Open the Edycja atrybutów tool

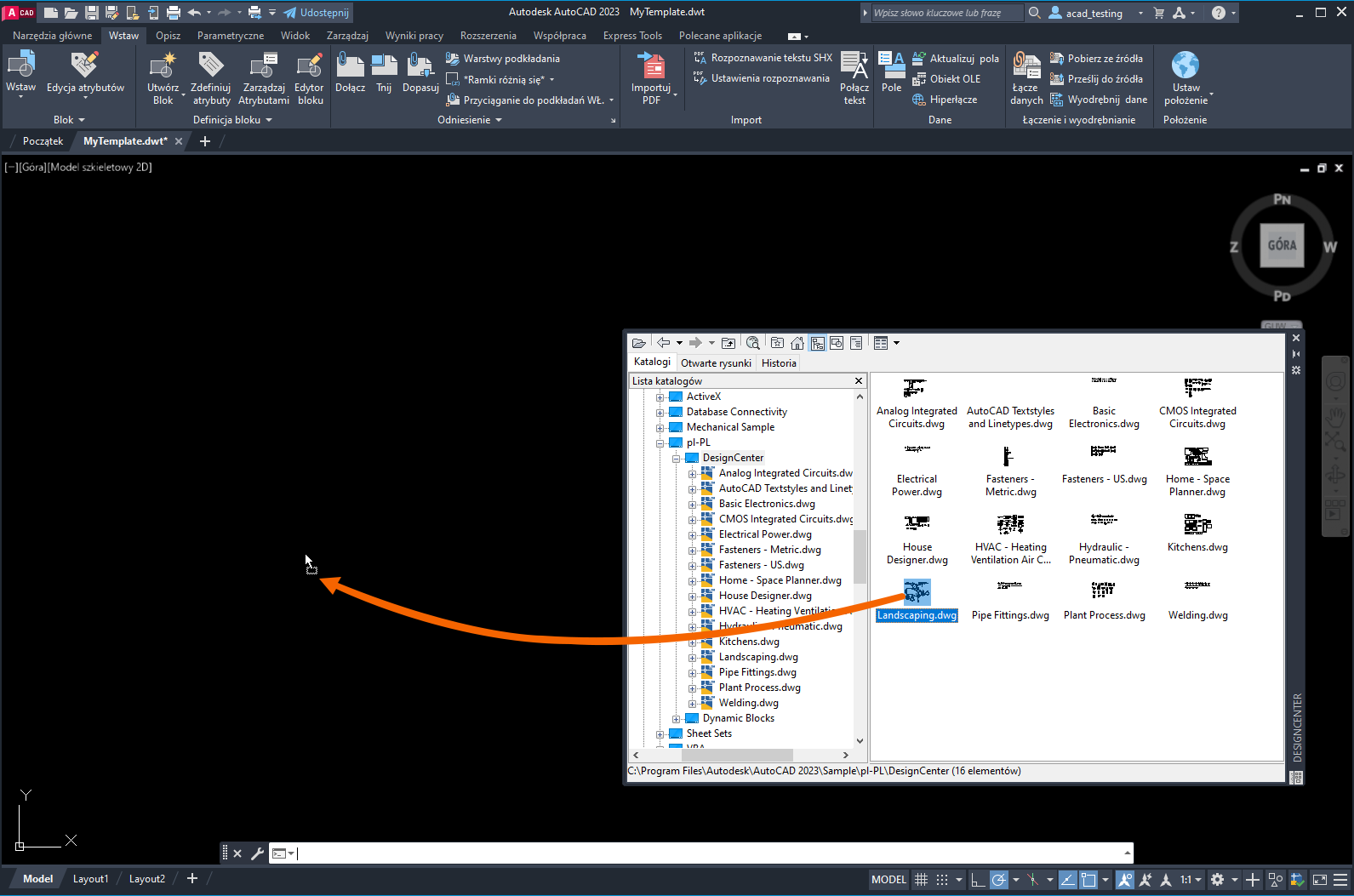[x=85, y=73]
